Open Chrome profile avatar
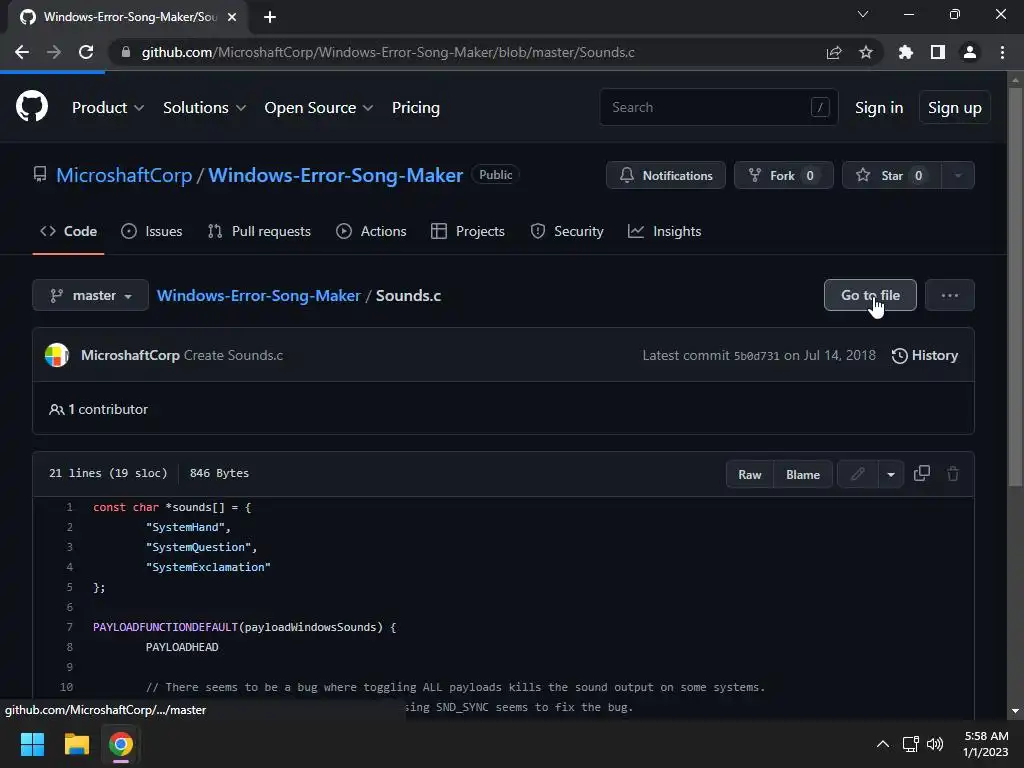Screen dimensions: 1024x768 [970, 52]
